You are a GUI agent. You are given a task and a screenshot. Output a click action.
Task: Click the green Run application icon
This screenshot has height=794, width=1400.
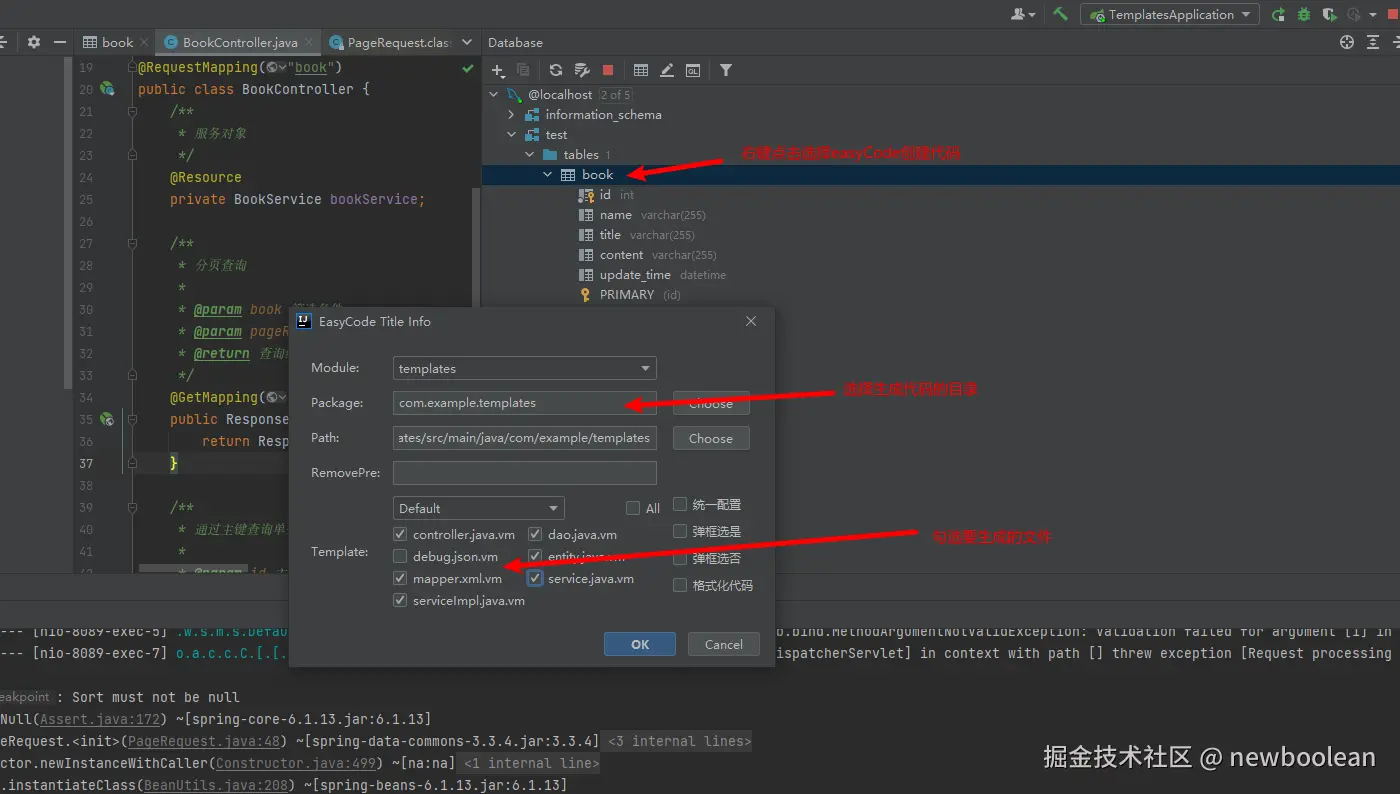[x=1278, y=14]
